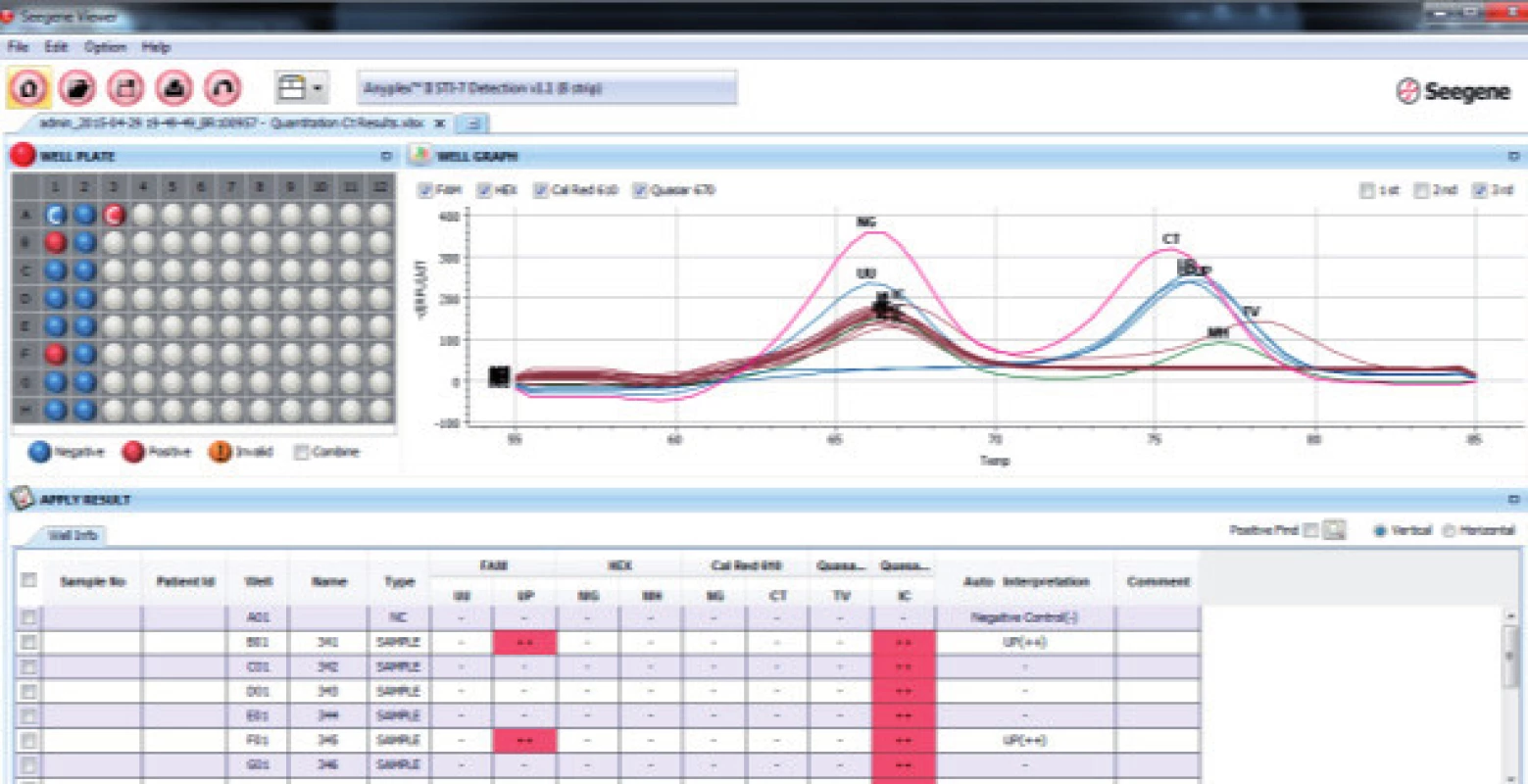Image resolution: width=1528 pixels, height=784 pixels.
Task: Click the Positive Find search icon
Action: click(x=1334, y=530)
